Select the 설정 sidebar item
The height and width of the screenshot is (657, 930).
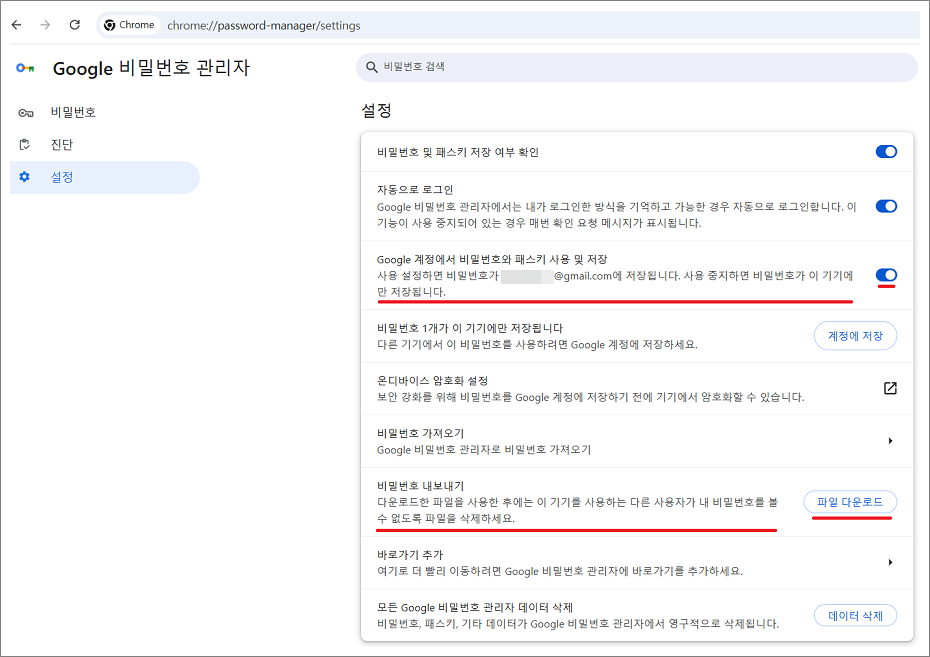[x=105, y=177]
